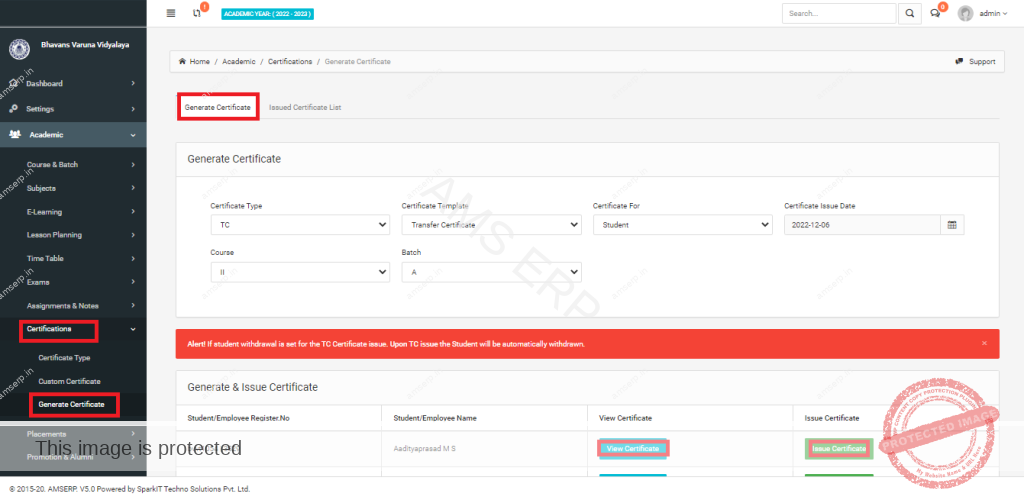Switch to Issued Certificate List tab
The height and width of the screenshot is (500, 1024).
point(305,107)
